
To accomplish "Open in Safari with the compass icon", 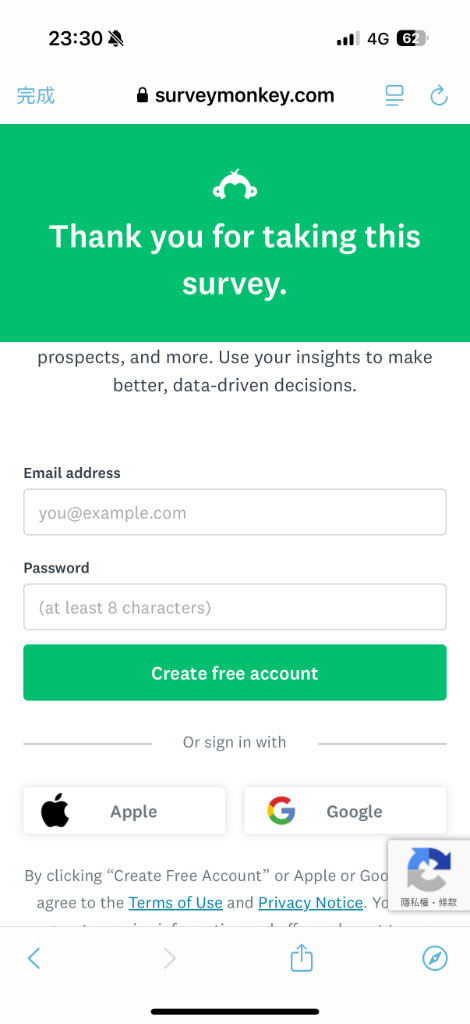I will [x=435, y=959].
